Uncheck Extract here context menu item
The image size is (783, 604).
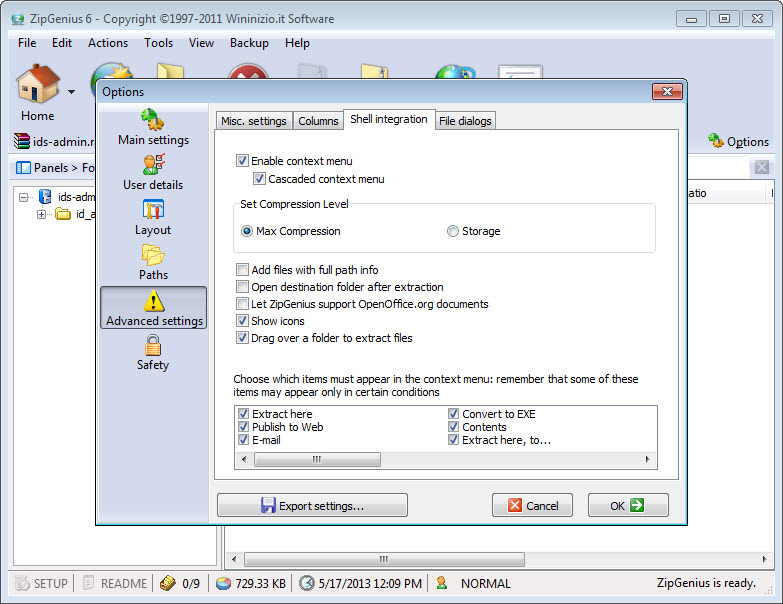[x=243, y=414]
